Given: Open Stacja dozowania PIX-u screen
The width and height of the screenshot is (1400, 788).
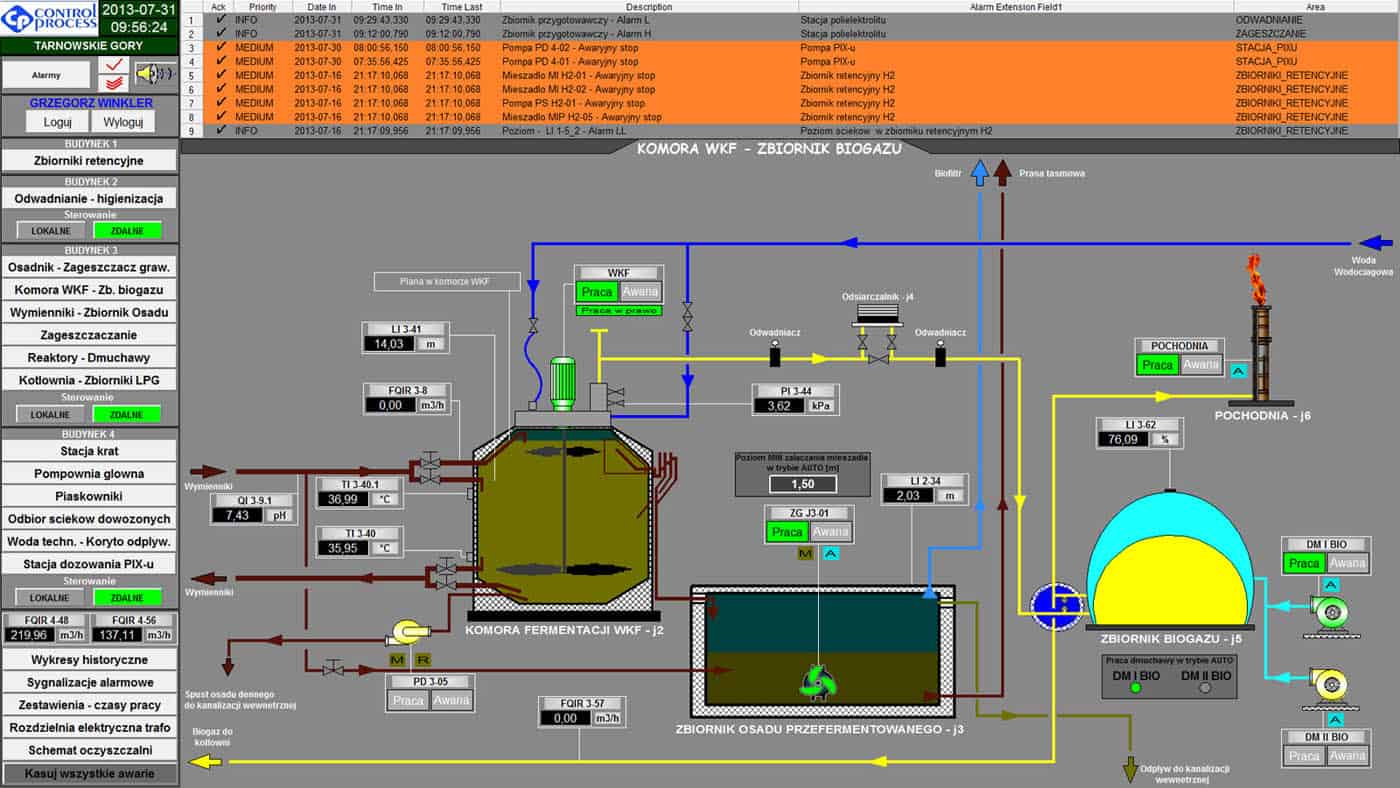Looking at the screenshot, I should pos(89,564).
